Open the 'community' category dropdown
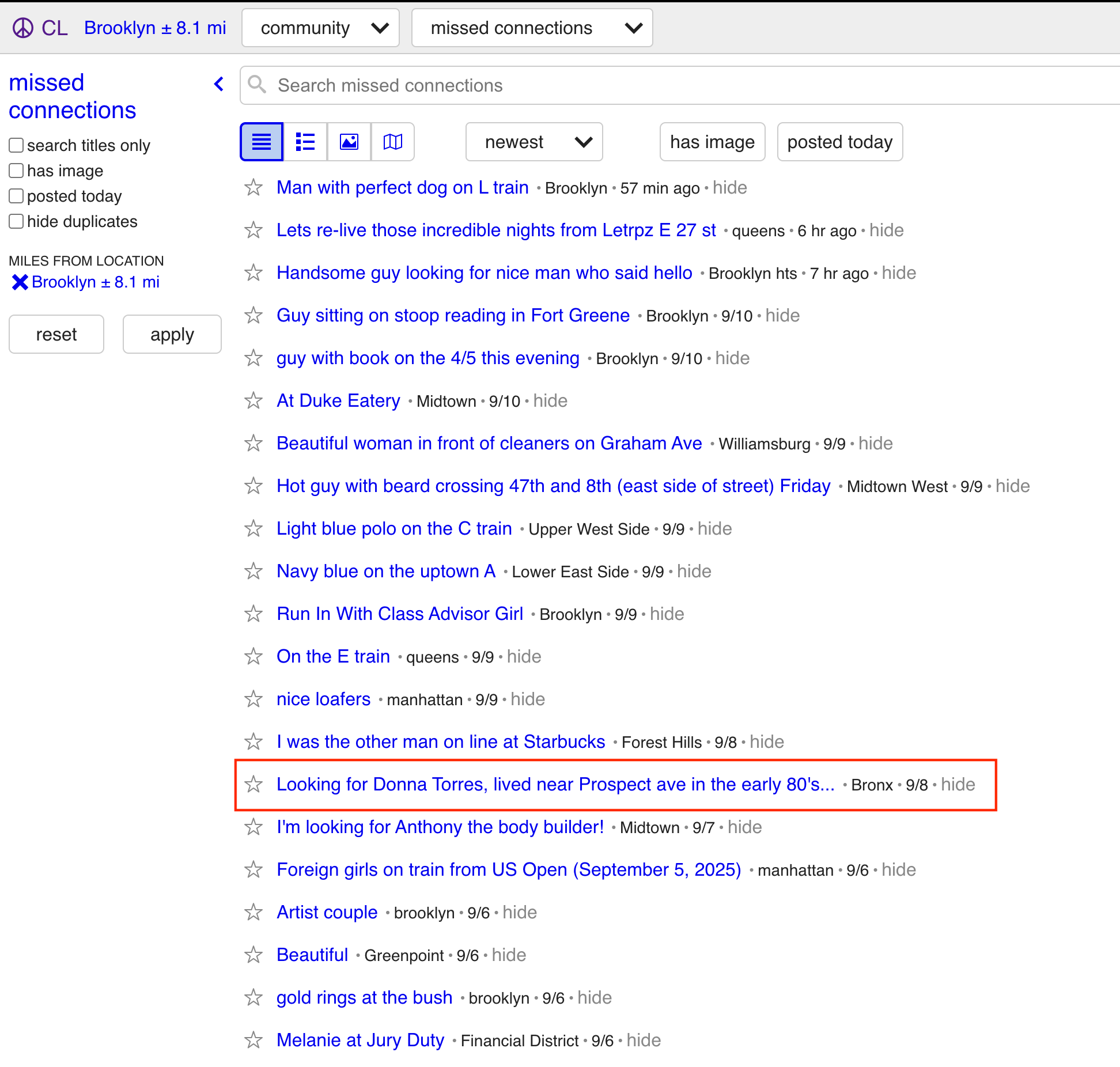 point(320,28)
